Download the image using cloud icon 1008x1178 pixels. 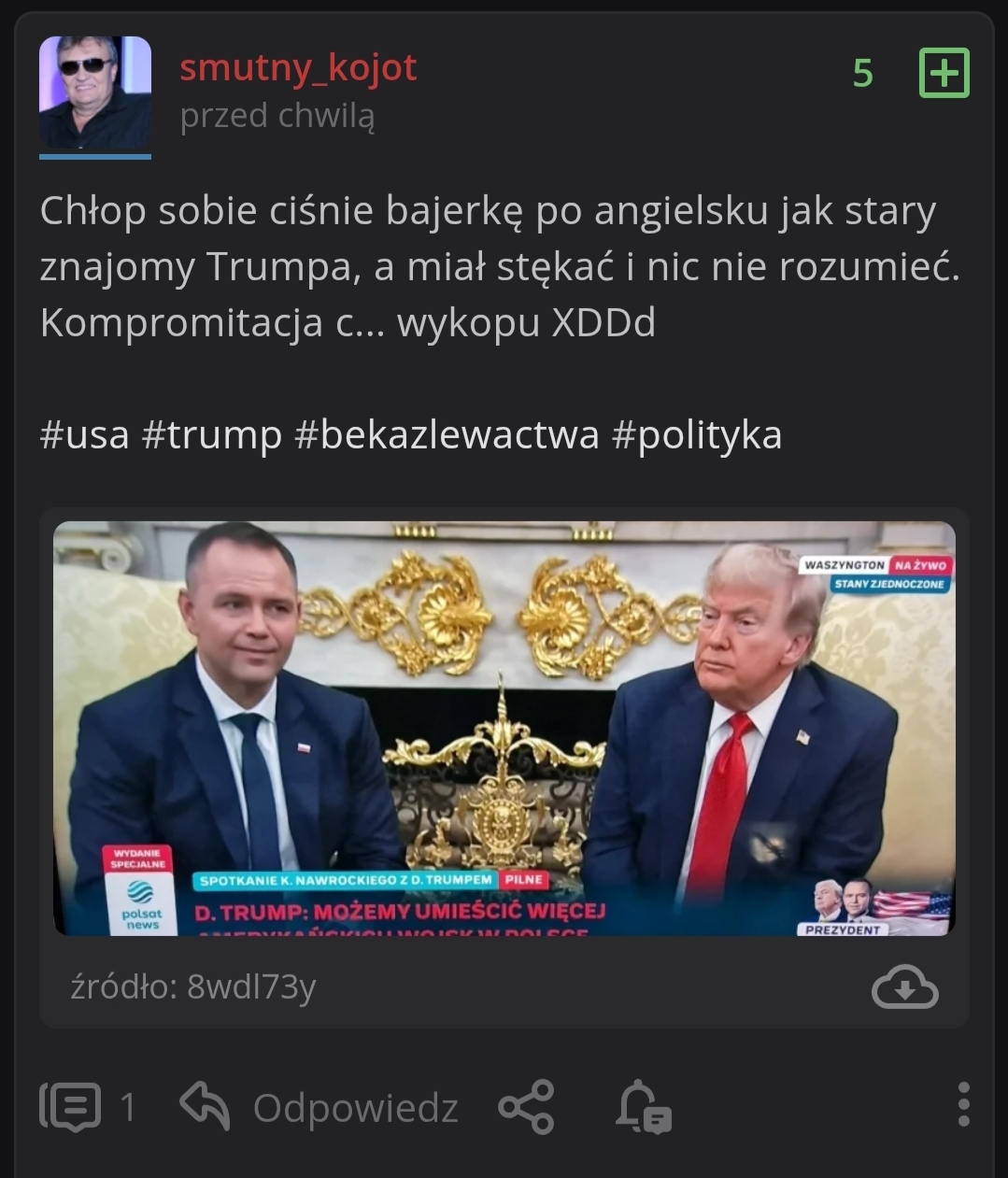[x=904, y=987]
